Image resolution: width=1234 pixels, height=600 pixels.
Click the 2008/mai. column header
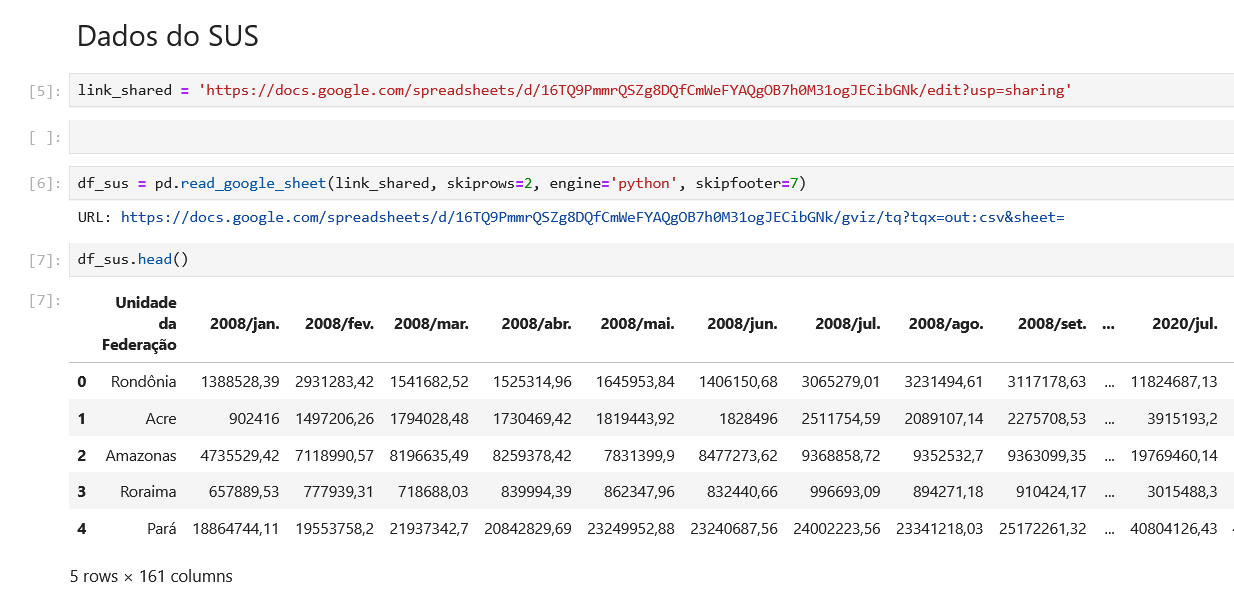(x=637, y=324)
